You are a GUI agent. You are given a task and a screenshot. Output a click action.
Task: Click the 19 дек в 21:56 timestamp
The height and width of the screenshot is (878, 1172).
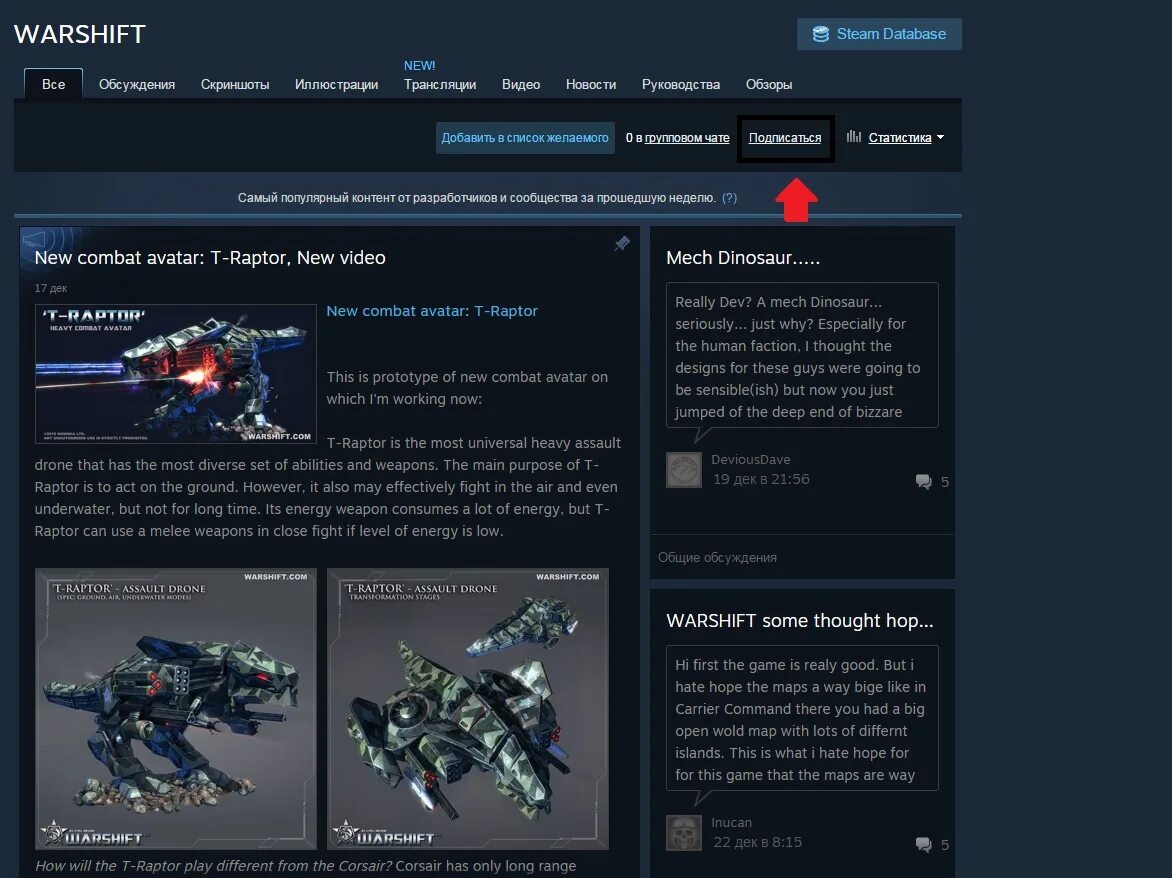761,479
